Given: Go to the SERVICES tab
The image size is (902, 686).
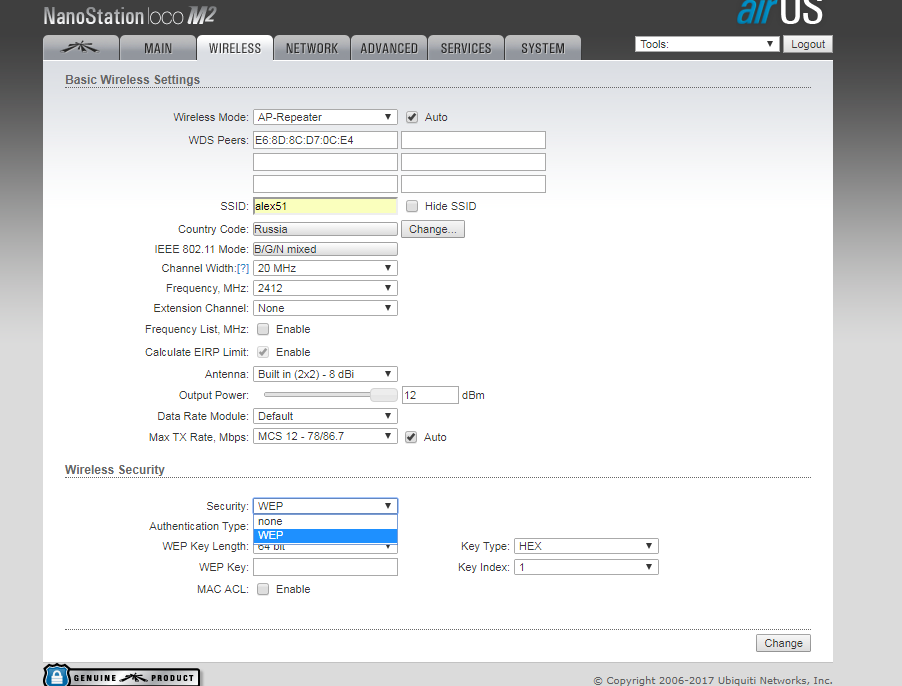Looking at the screenshot, I should (x=466, y=48).
